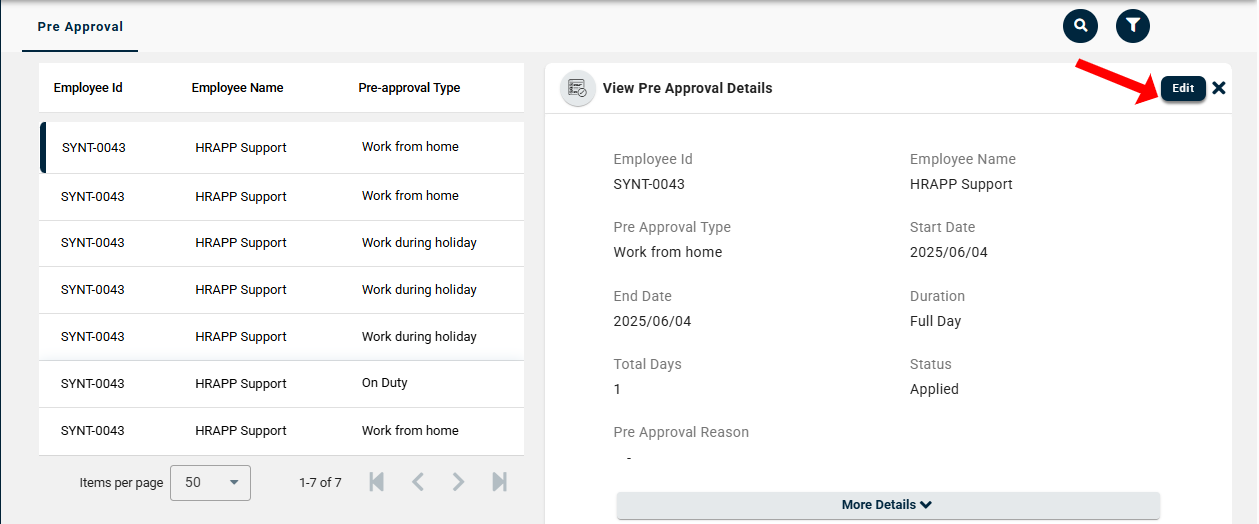Click the search magnifier icon
The width and height of the screenshot is (1259, 524).
point(1080,26)
